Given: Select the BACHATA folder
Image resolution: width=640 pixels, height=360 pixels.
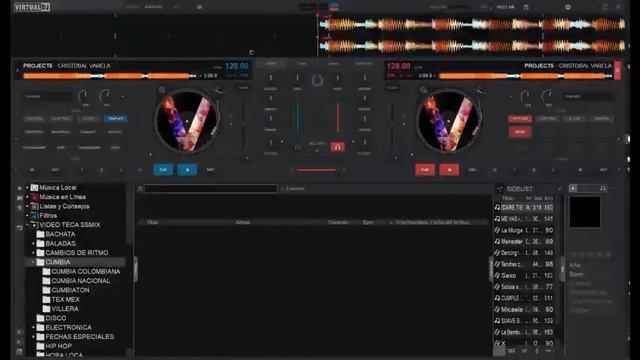Looking at the screenshot, I should click(x=60, y=234).
